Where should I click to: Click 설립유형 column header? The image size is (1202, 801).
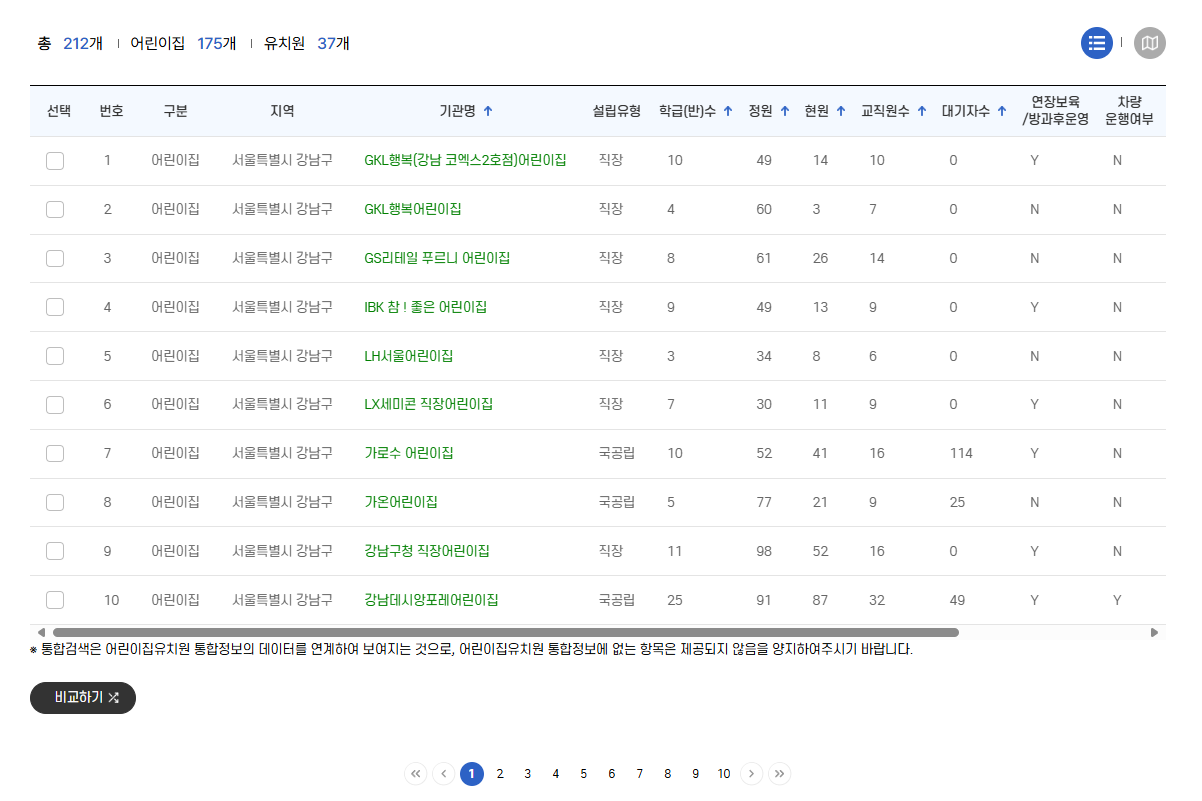[x=616, y=111]
